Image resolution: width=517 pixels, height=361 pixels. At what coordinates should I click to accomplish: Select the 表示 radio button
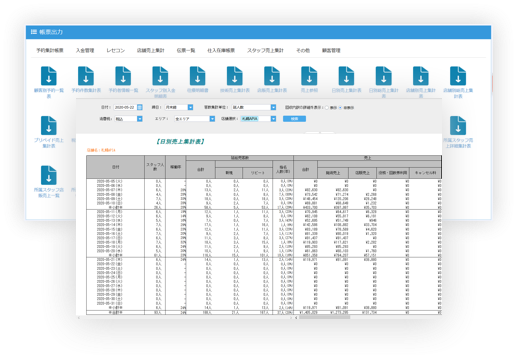pos(327,108)
